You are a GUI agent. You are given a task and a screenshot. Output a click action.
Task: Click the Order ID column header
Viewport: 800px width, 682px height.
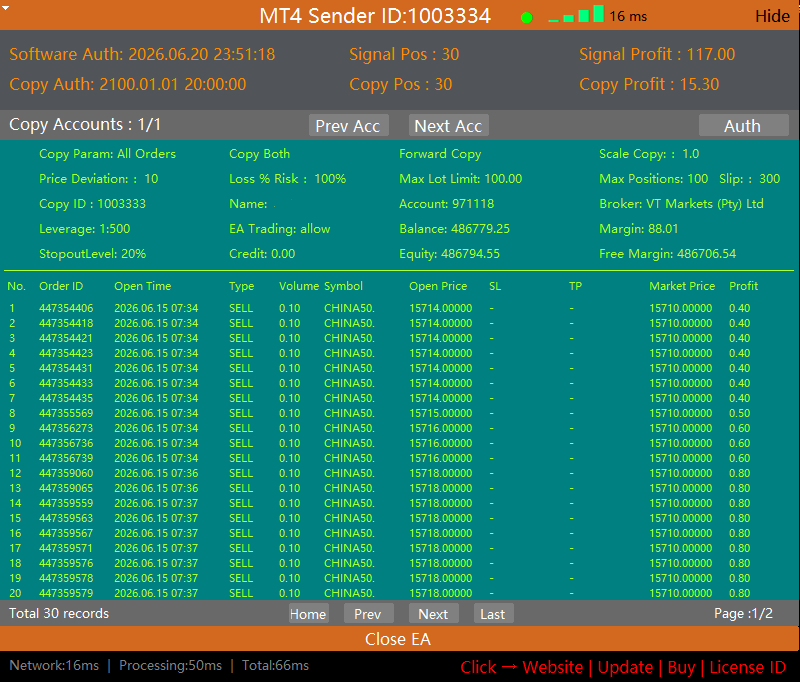(61, 286)
